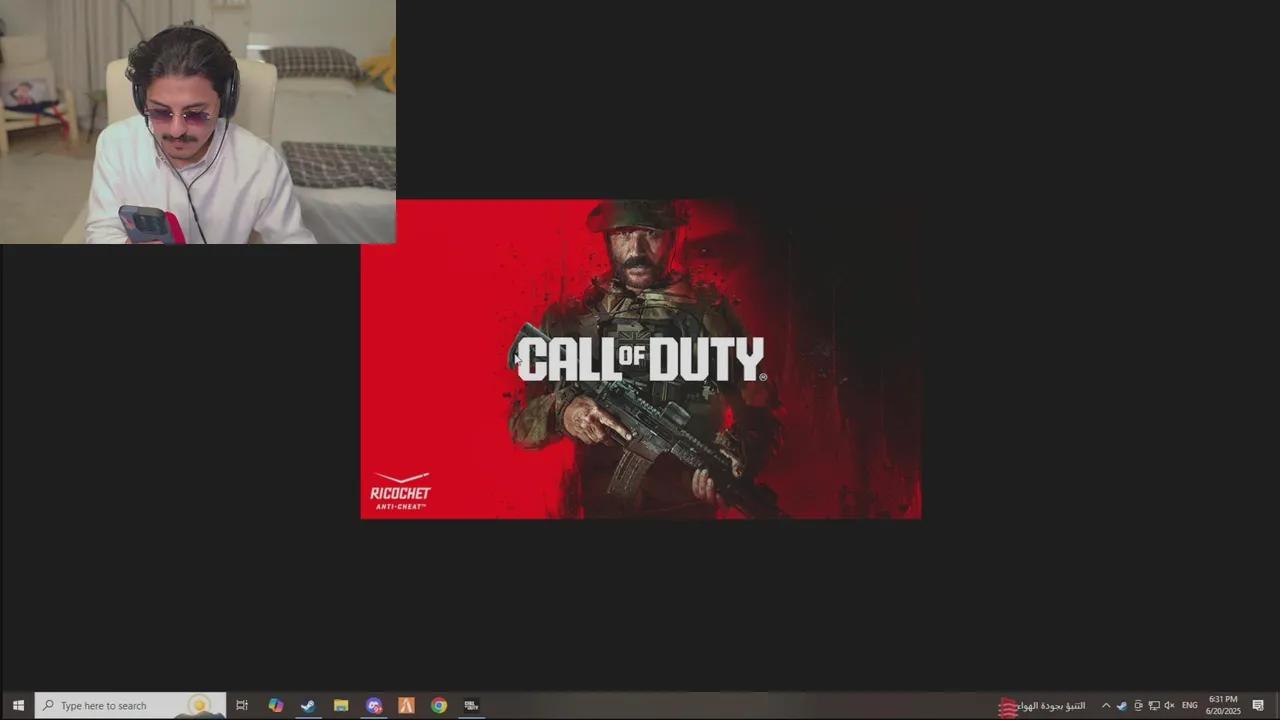Open Task View from the taskbar

242,705
